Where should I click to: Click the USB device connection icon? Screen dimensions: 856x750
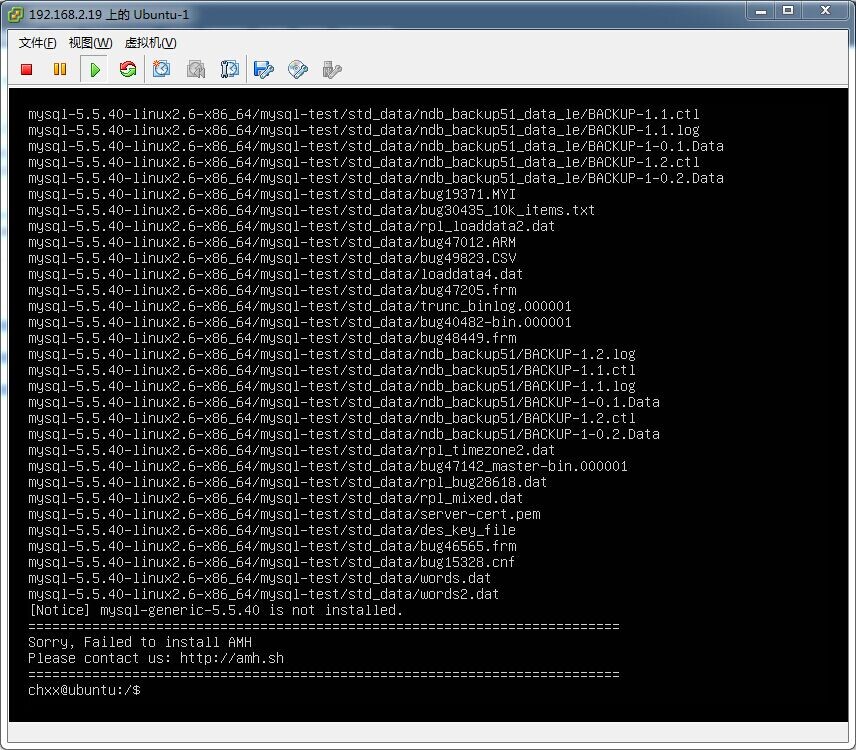click(x=332, y=69)
